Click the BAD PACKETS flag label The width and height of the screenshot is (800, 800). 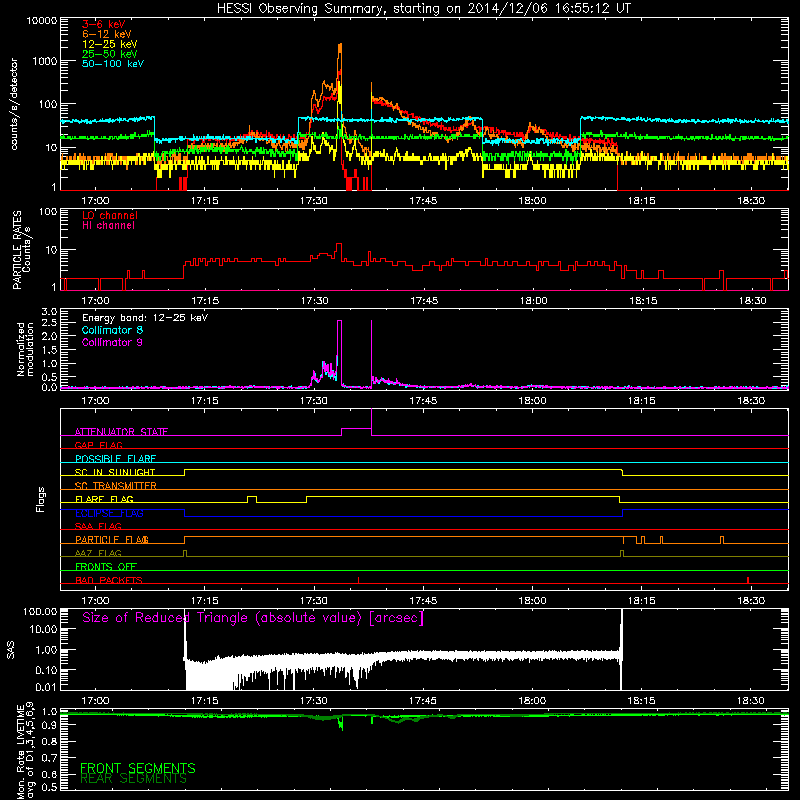[x=109, y=580]
